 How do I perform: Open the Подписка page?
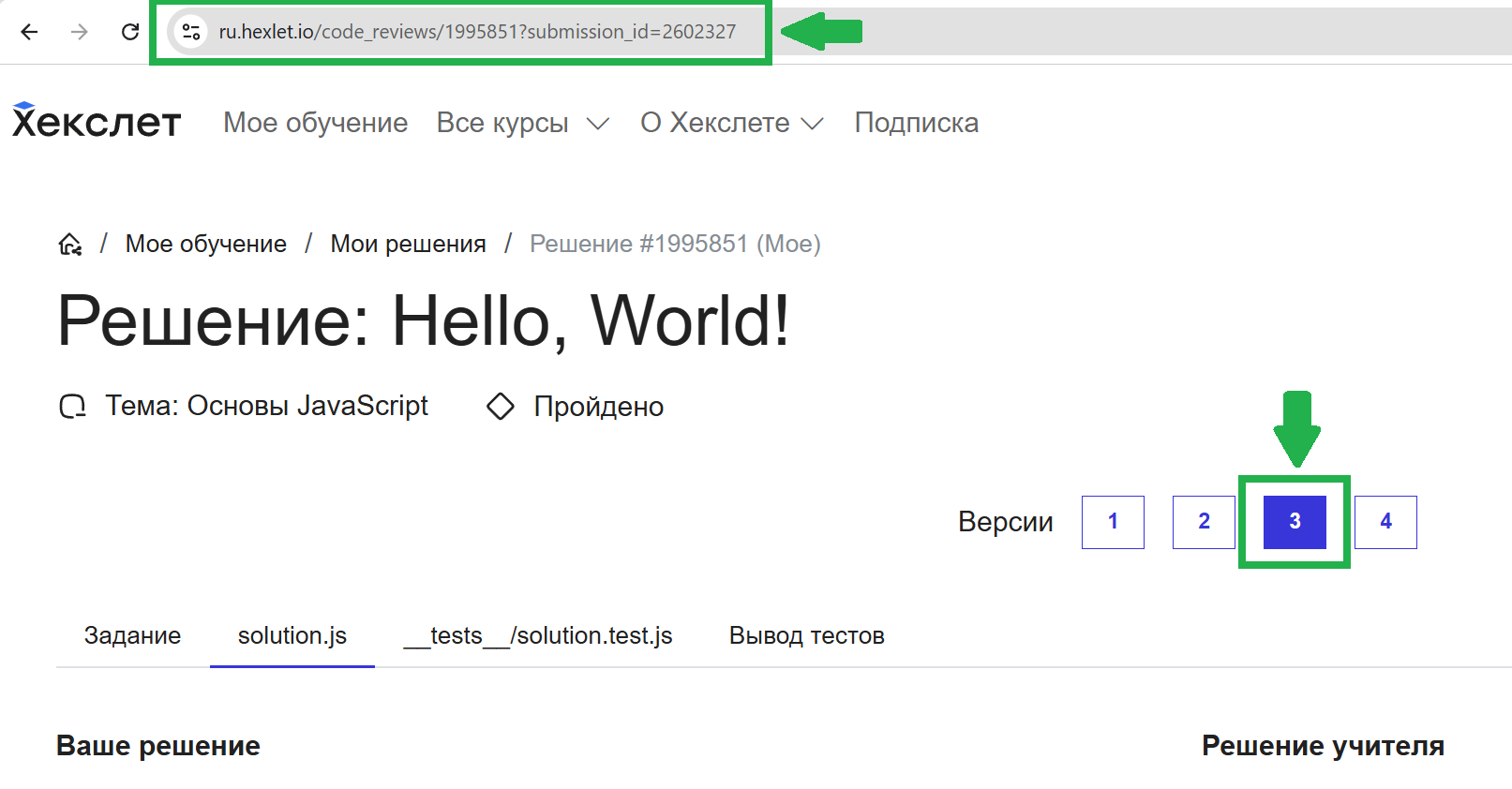coord(916,123)
